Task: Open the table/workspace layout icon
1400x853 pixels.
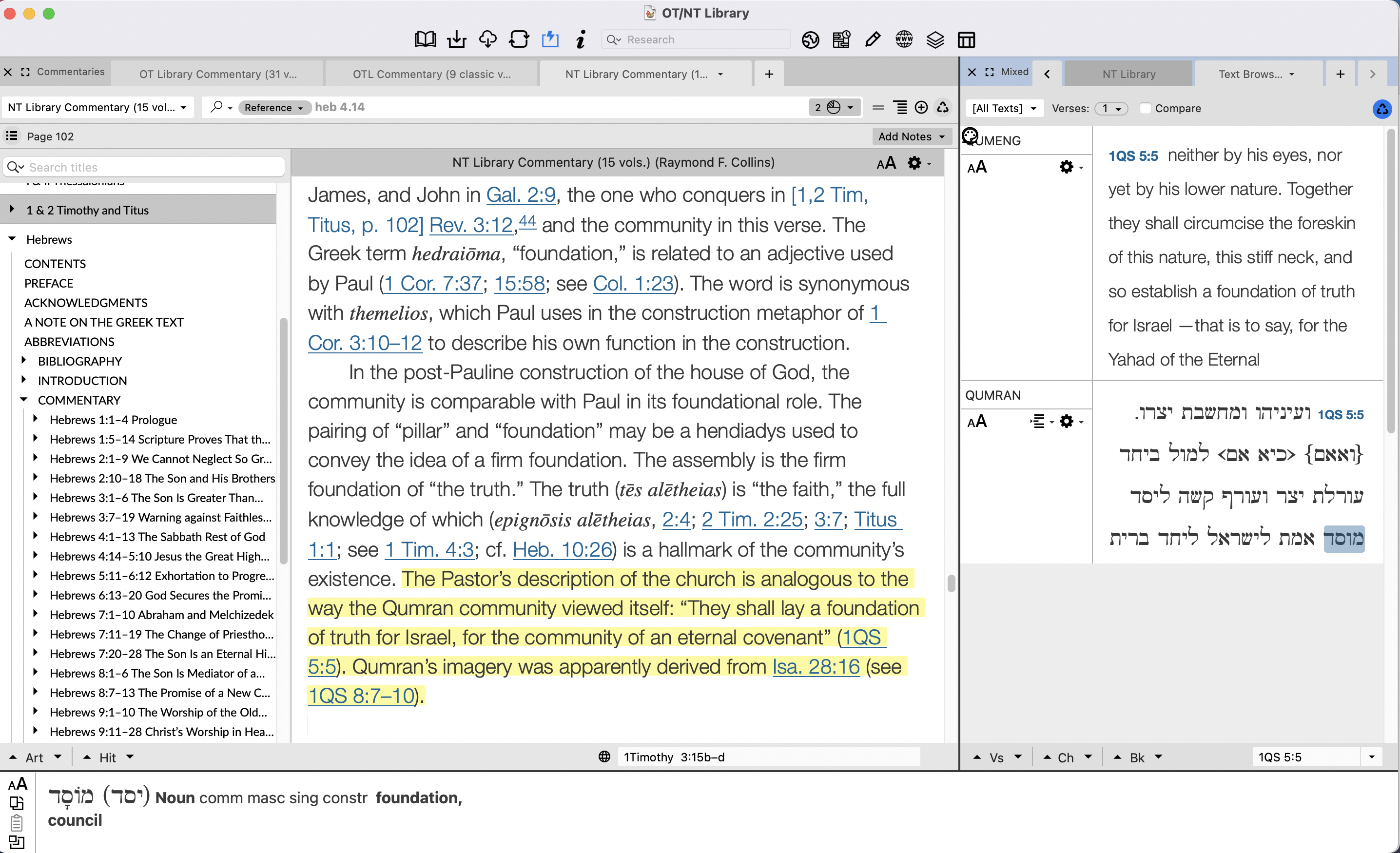Action: coord(965,39)
